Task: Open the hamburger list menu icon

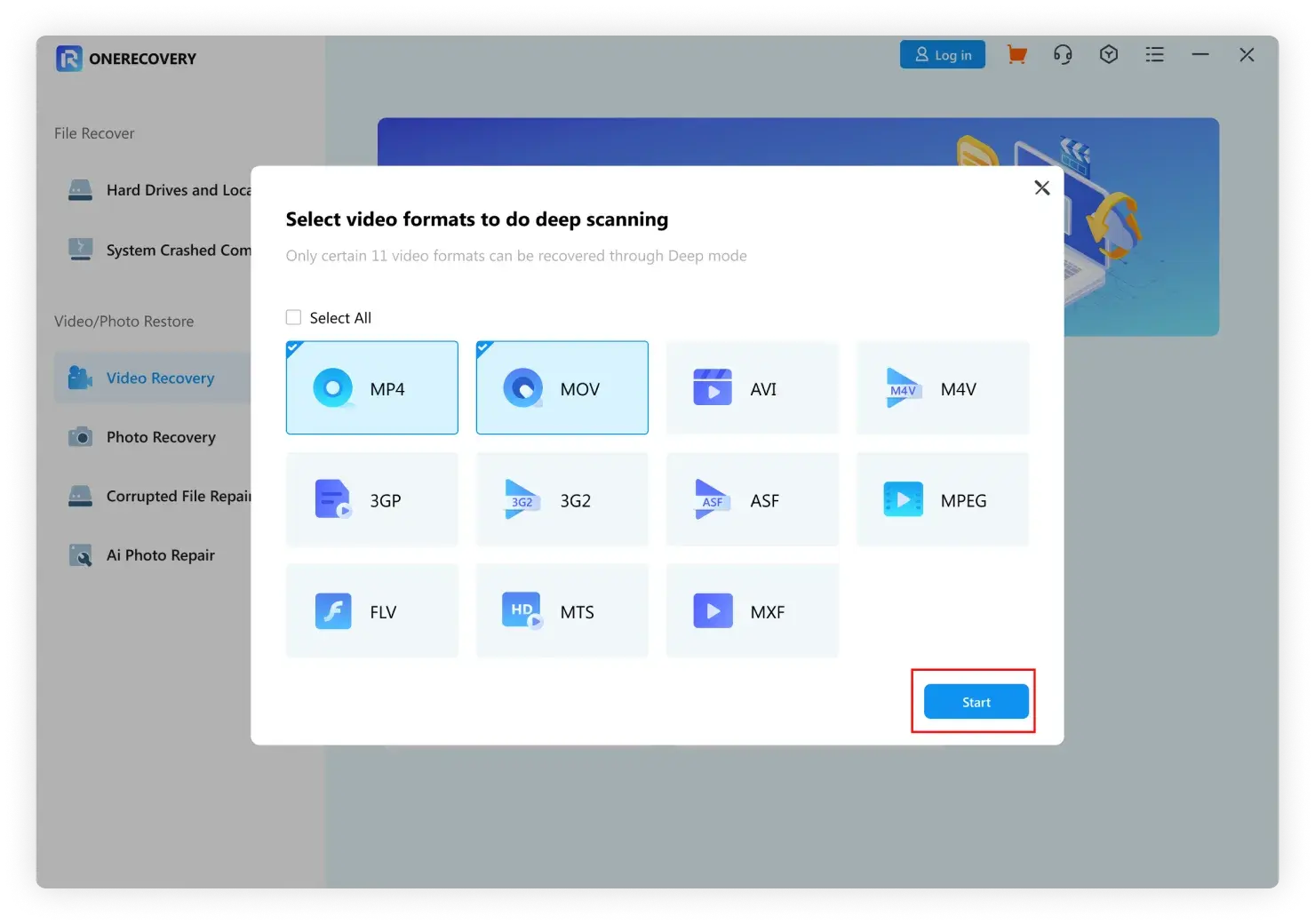Action: (1154, 55)
